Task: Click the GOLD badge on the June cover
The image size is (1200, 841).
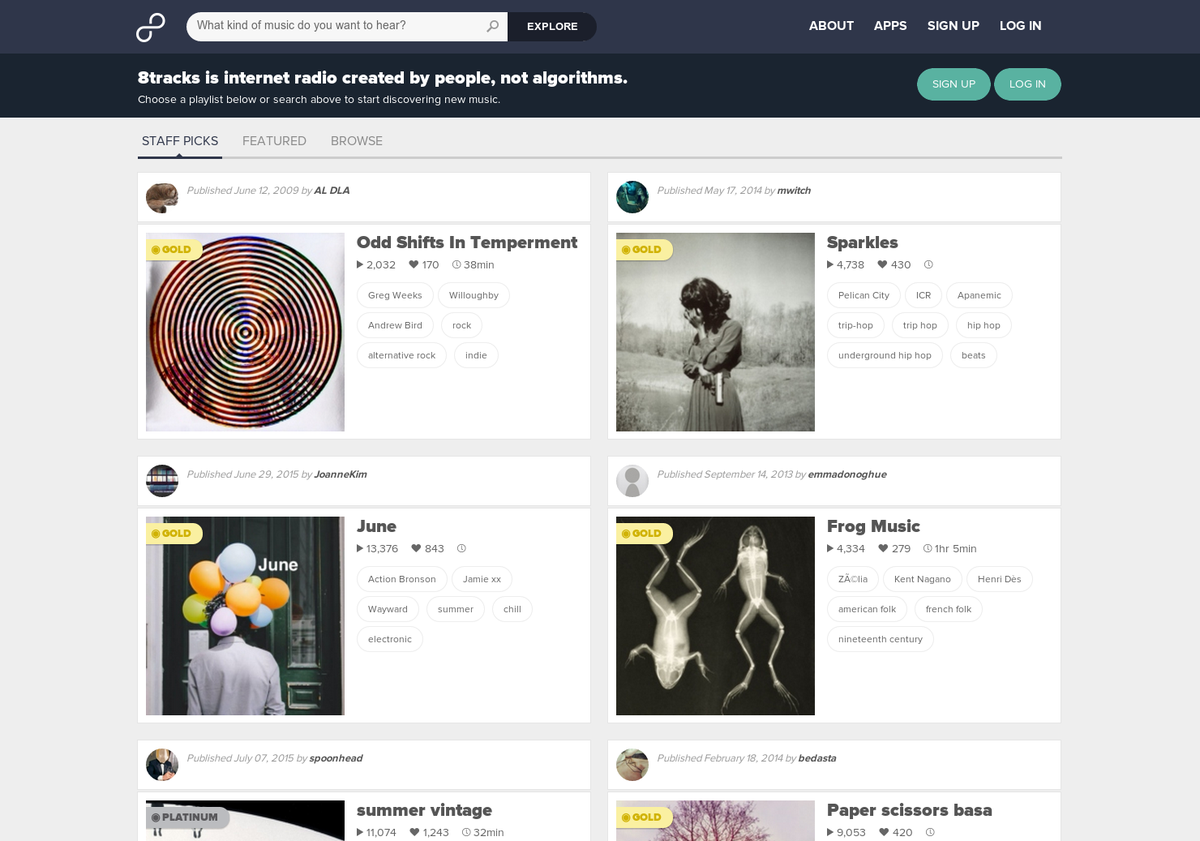Action: pos(172,533)
